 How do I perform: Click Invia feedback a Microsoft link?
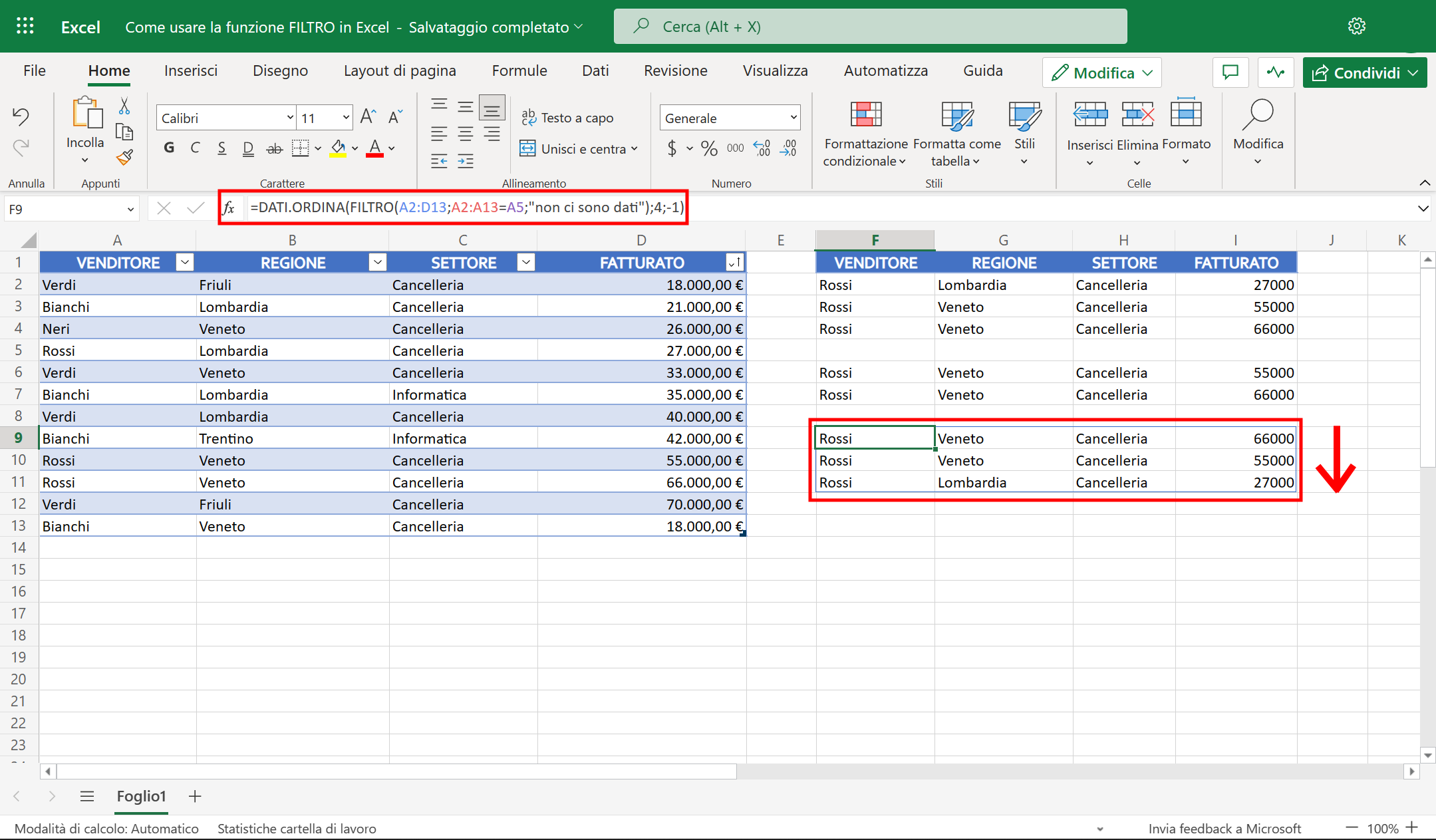click(1224, 829)
